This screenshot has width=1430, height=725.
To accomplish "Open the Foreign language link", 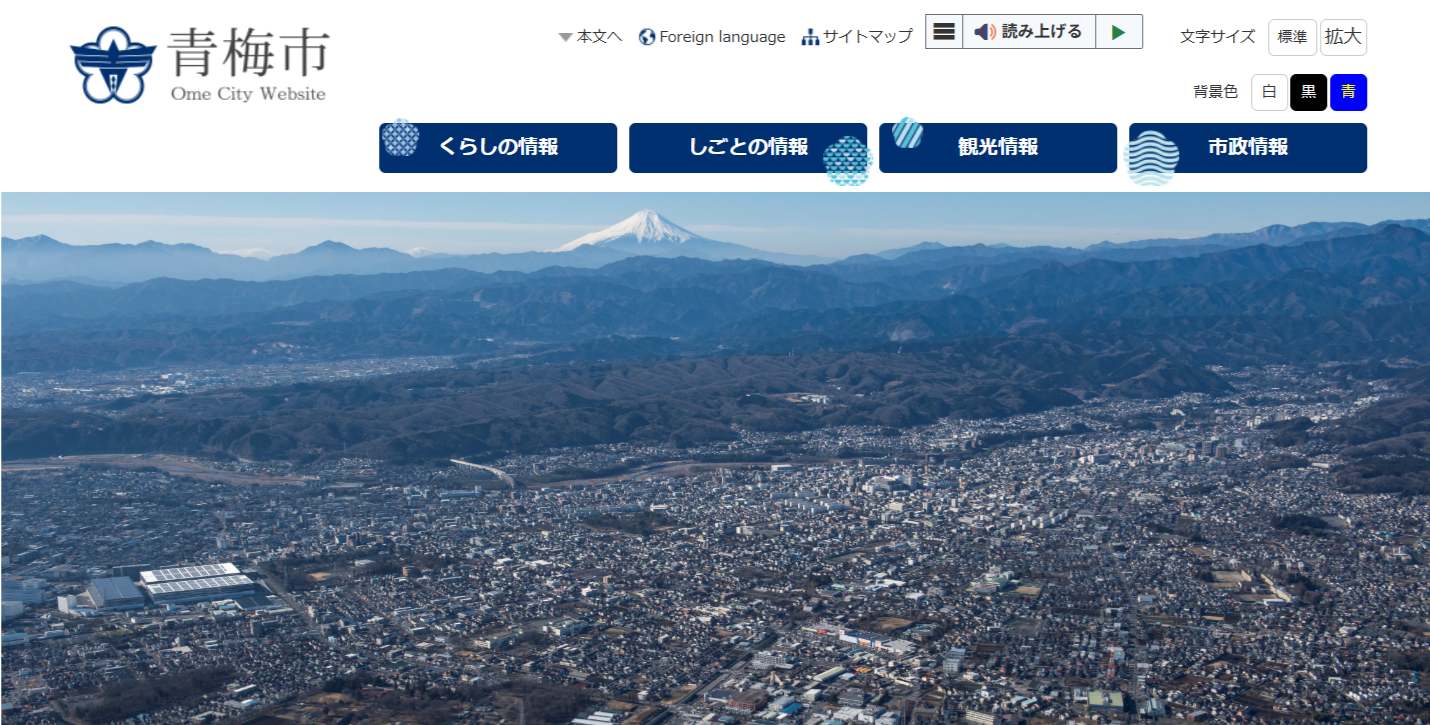I will 722,37.
